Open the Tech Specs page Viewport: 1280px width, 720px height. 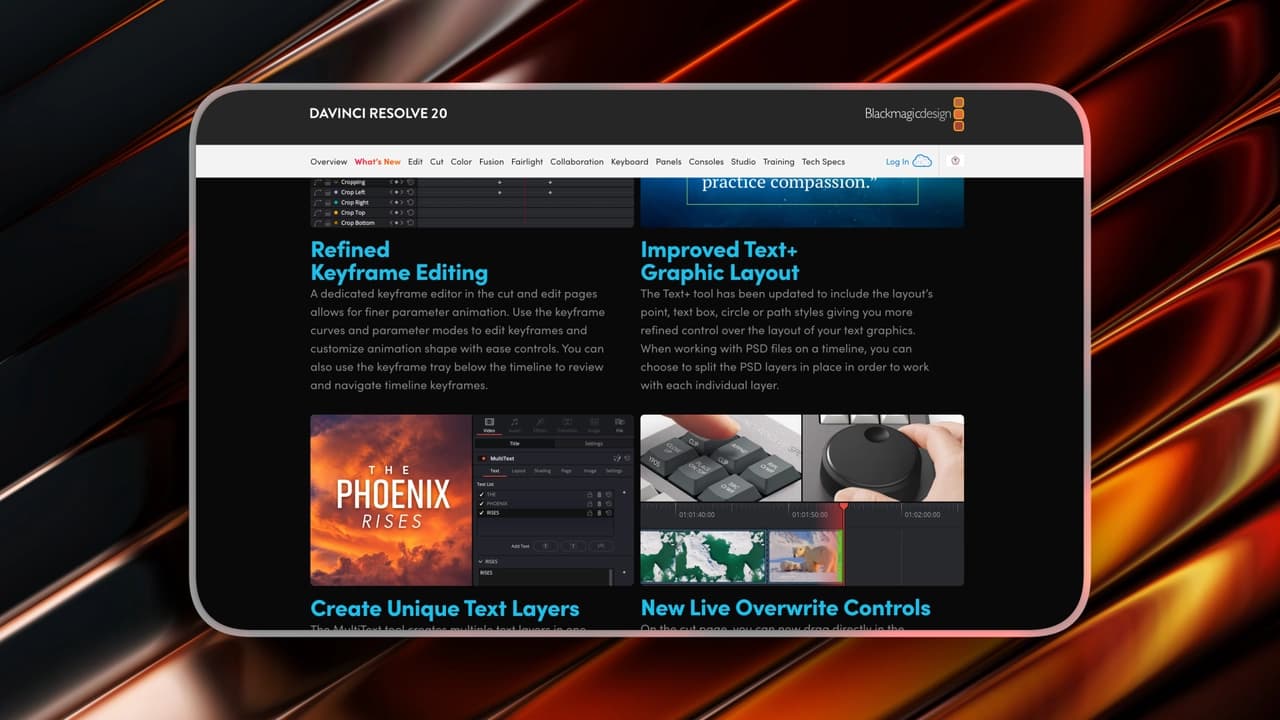[x=823, y=162]
